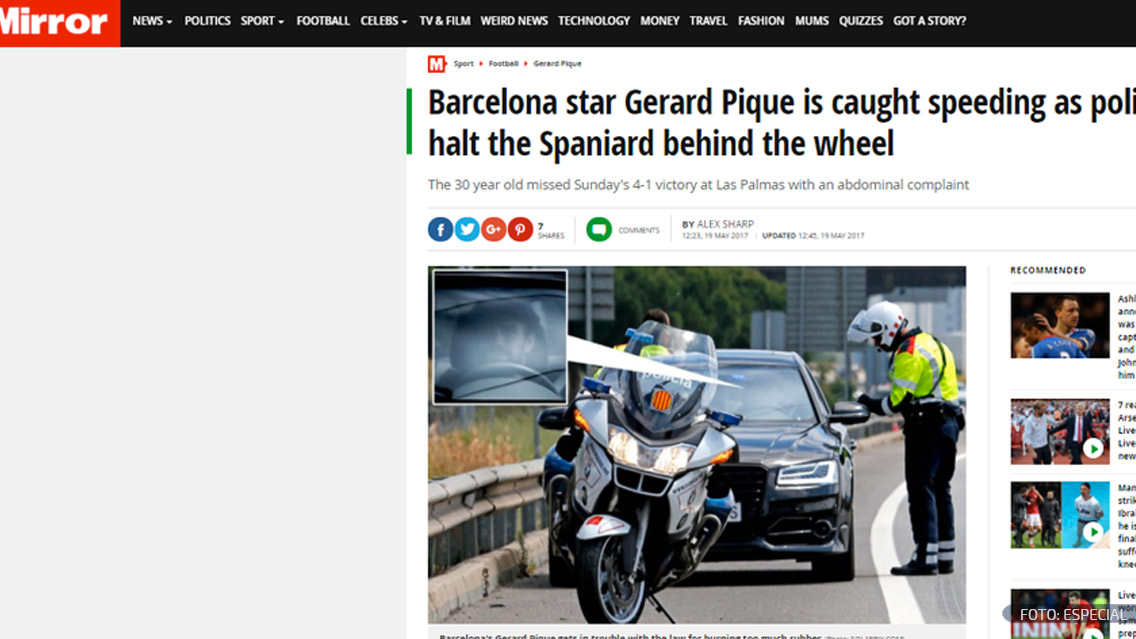Open the John Terry recommended thumbnail
The width and height of the screenshot is (1136, 639).
point(1060,325)
